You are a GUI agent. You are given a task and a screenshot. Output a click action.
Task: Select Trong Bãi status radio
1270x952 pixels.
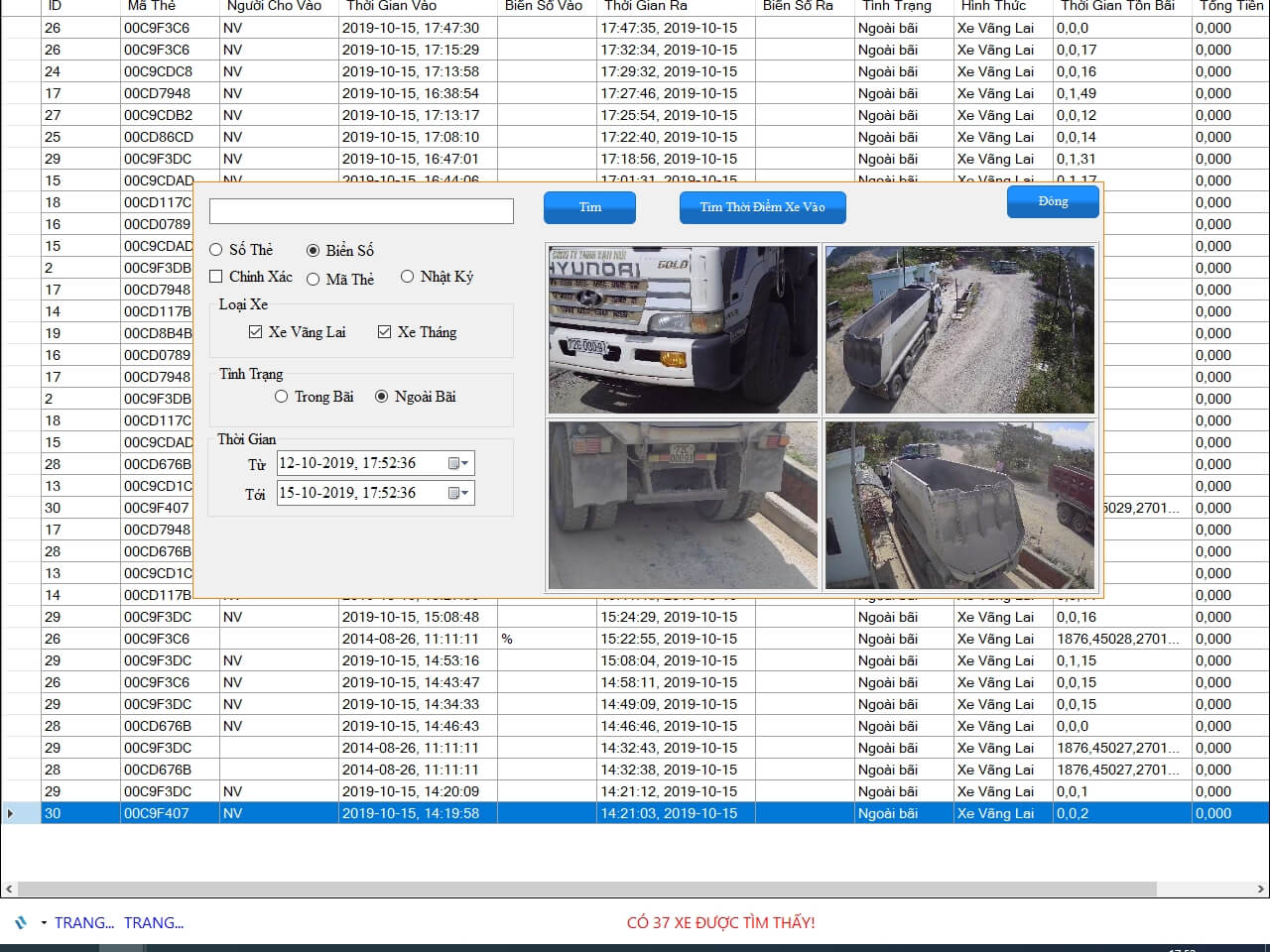click(x=282, y=397)
